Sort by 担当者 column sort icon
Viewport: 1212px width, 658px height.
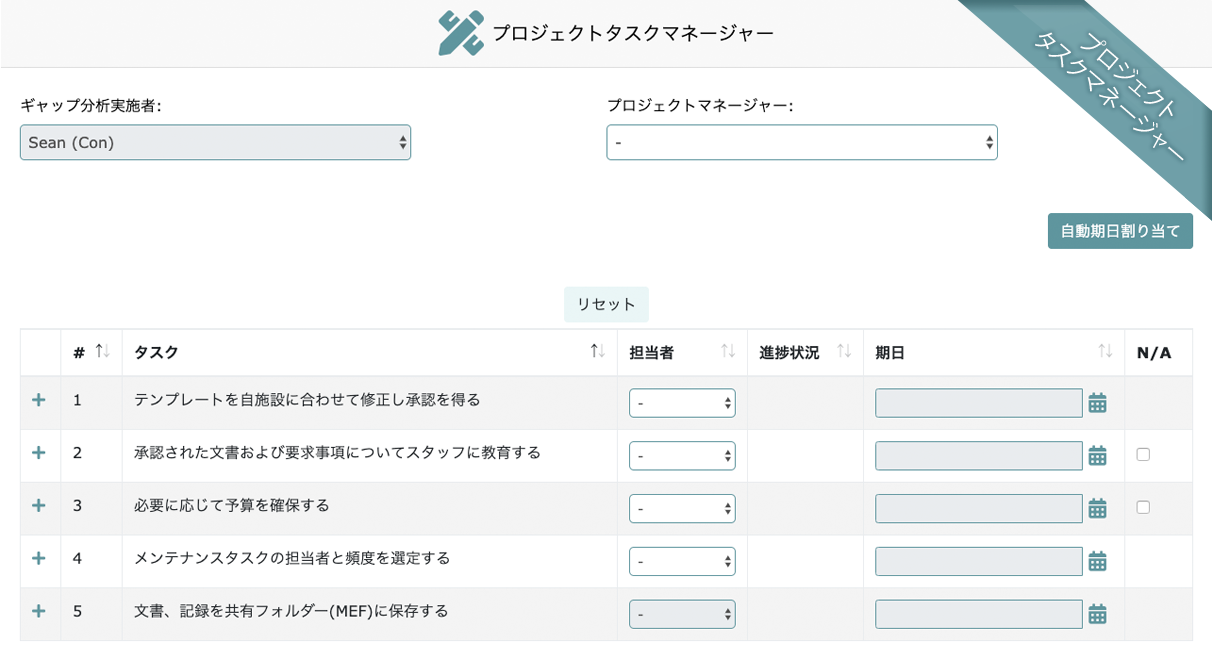(x=728, y=352)
